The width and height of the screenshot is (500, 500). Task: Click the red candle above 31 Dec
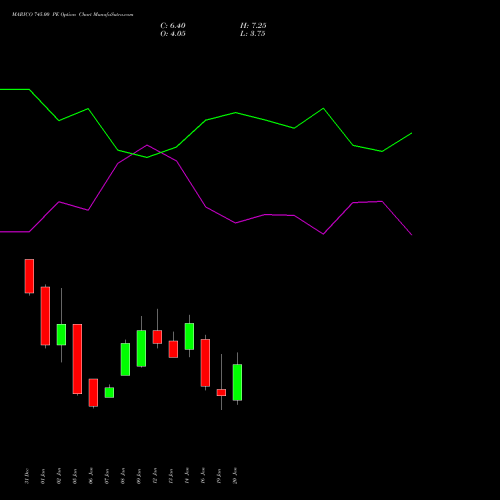29,276
